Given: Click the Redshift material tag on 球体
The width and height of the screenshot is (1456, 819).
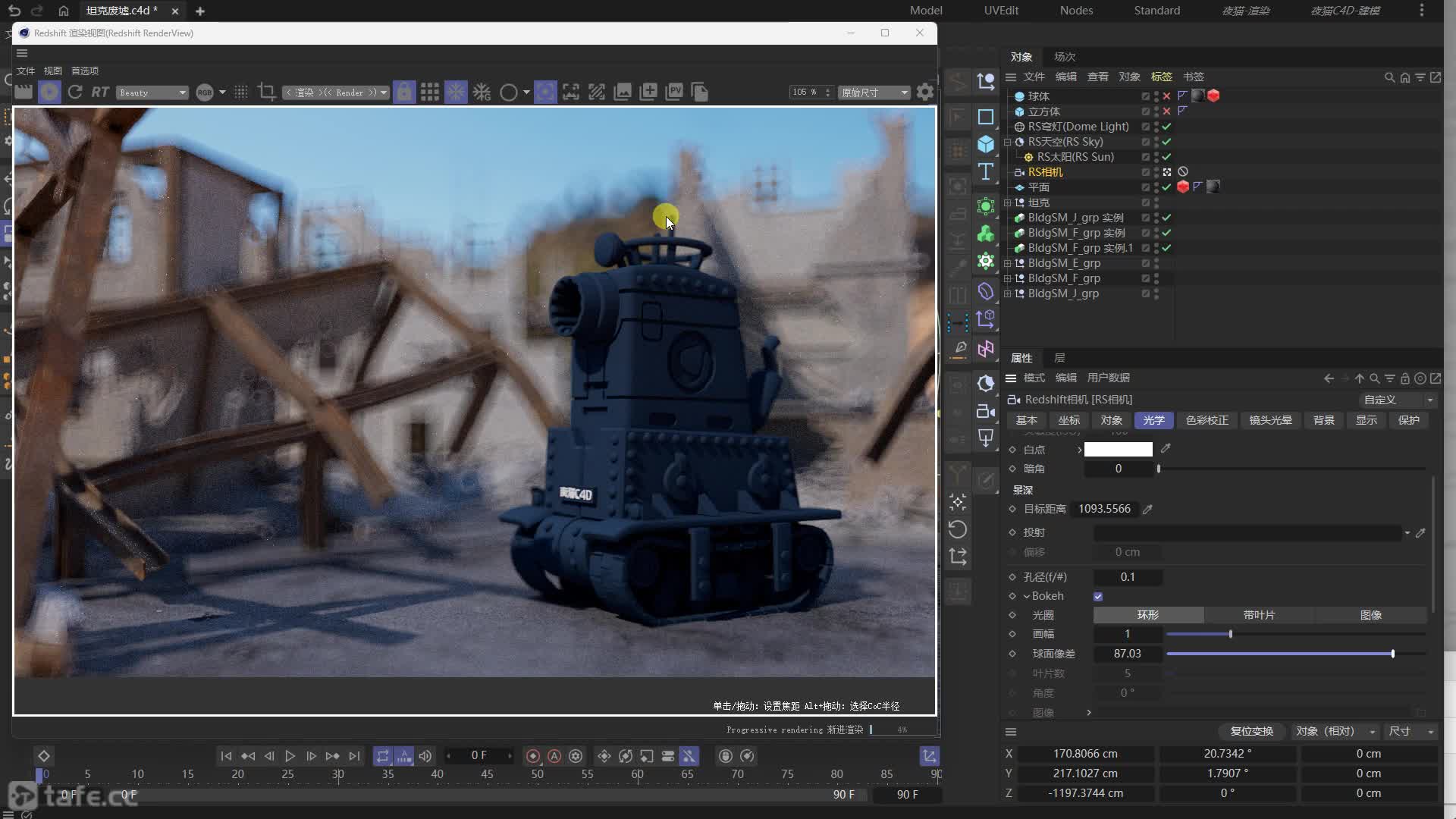Looking at the screenshot, I should (x=1213, y=96).
